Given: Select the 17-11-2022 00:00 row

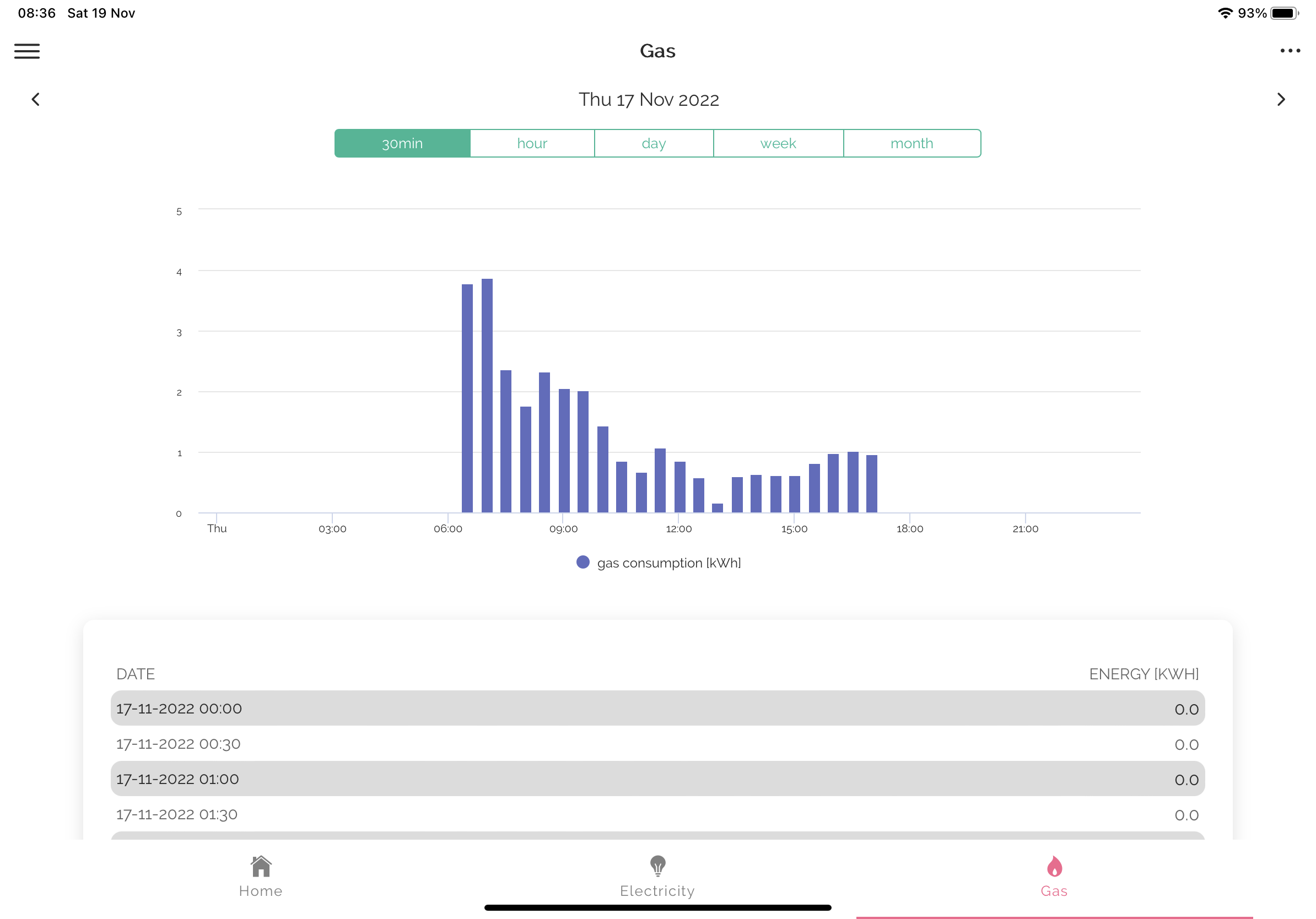Looking at the screenshot, I should pos(657,708).
